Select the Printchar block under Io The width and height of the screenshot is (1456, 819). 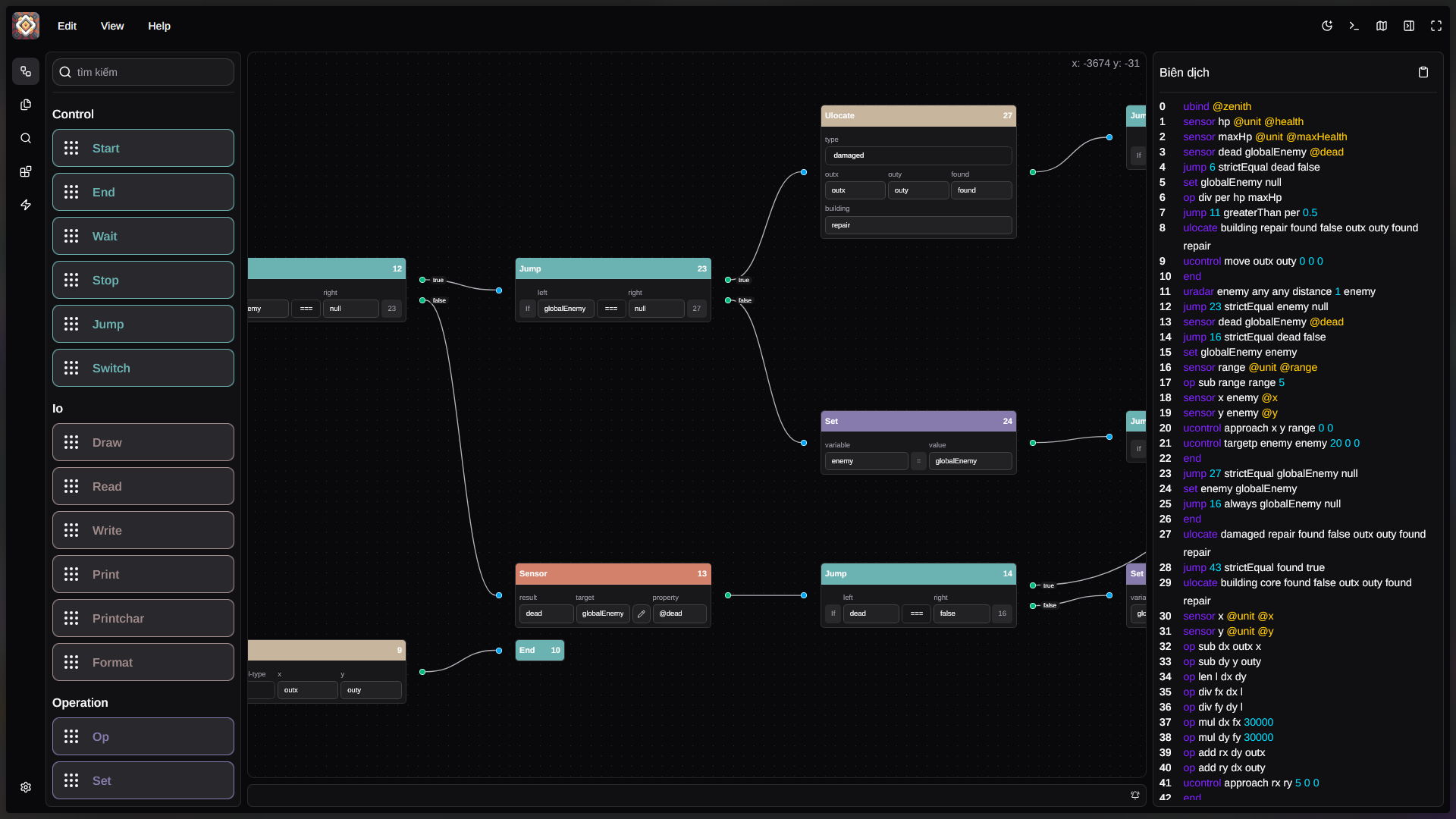point(143,618)
